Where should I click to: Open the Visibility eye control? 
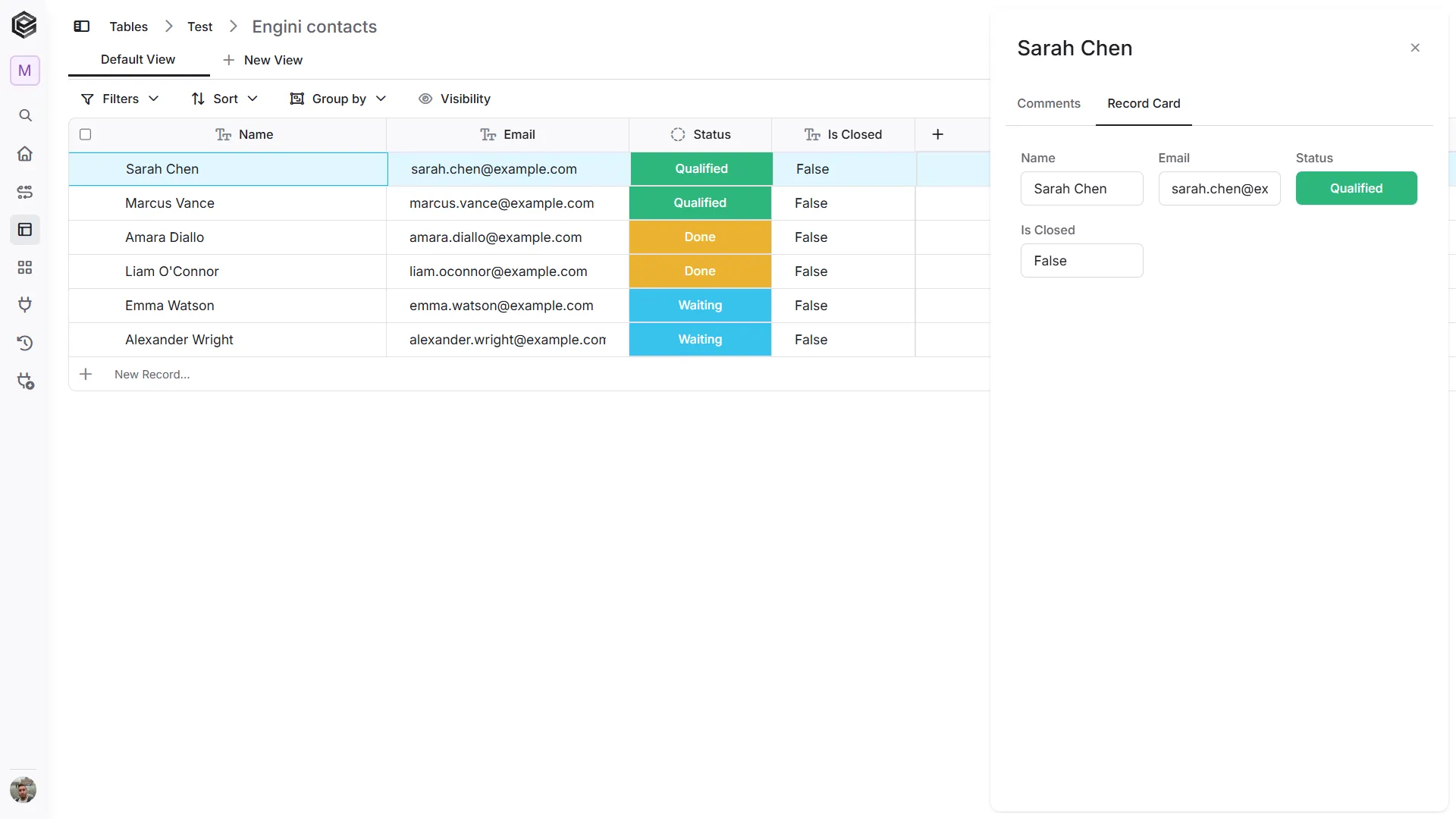[x=454, y=99]
